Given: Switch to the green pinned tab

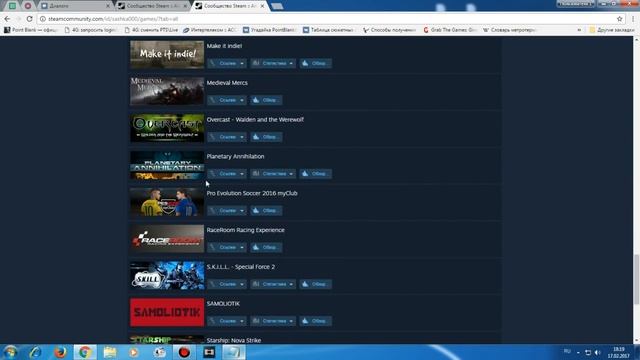Looking at the screenshot, I should 13,6.
